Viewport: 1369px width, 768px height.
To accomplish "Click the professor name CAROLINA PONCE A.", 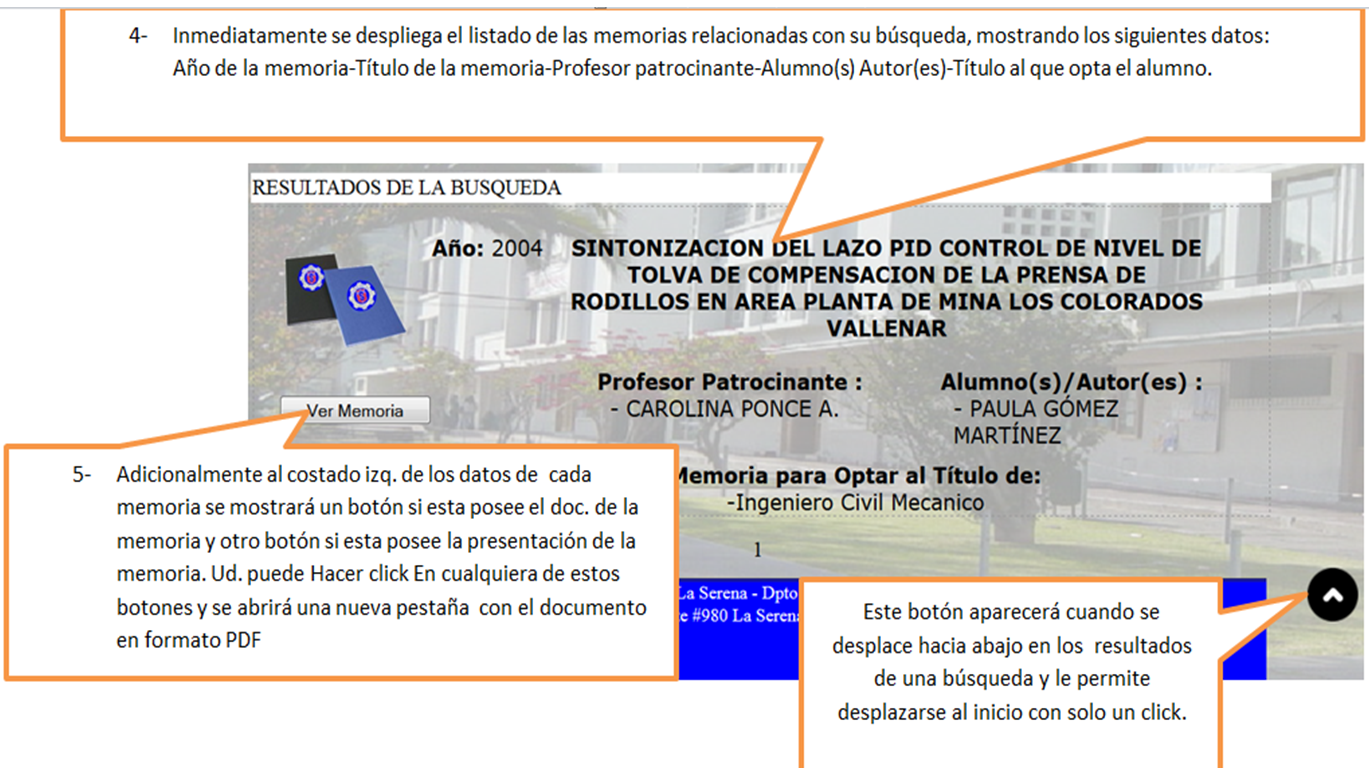I will 724,409.
